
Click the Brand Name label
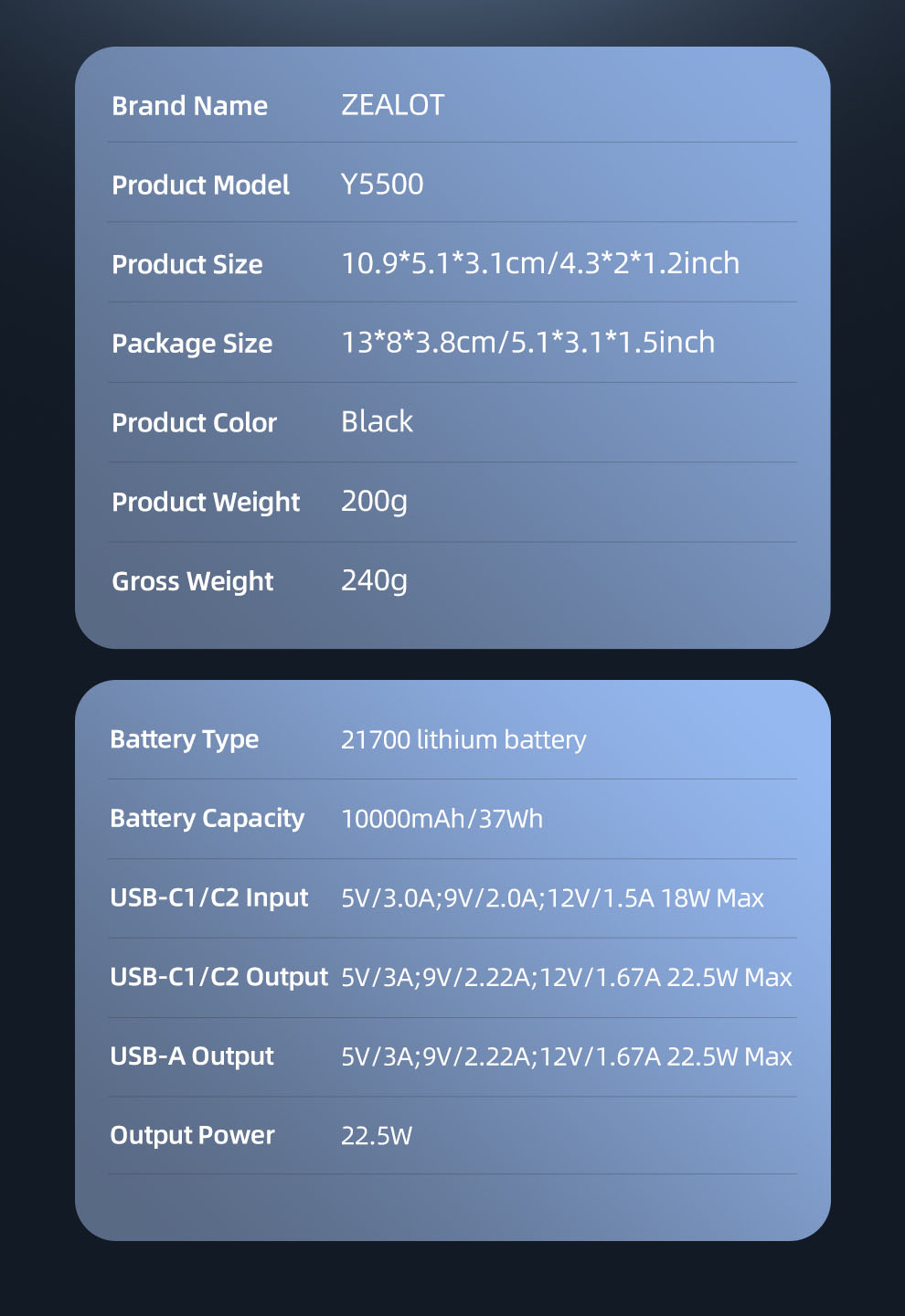(x=189, y=106)
